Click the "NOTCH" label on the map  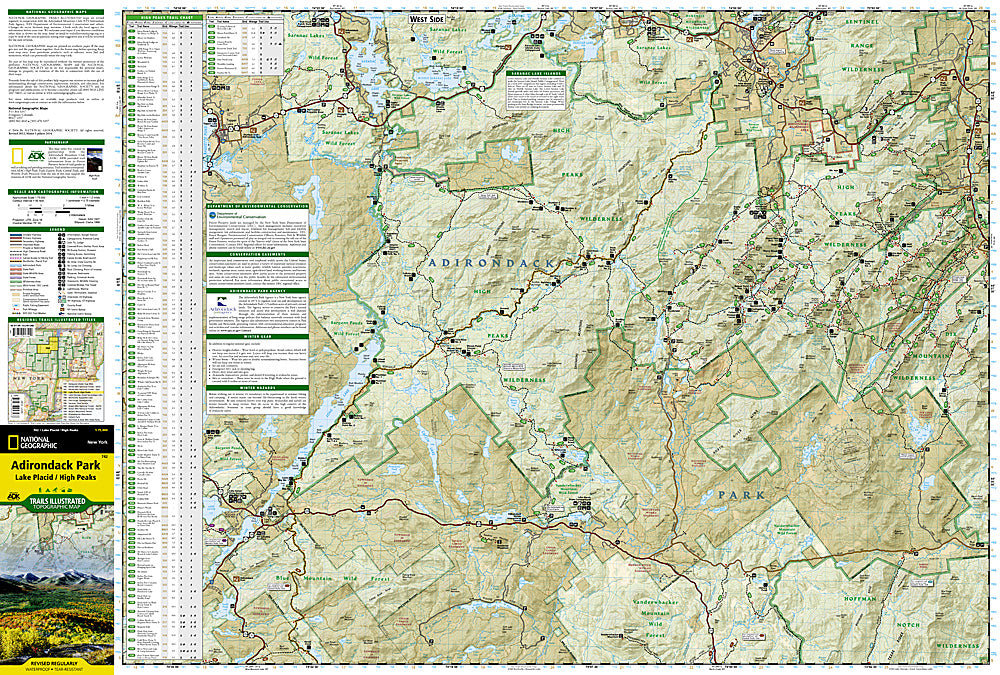click(x=908, y=625)
